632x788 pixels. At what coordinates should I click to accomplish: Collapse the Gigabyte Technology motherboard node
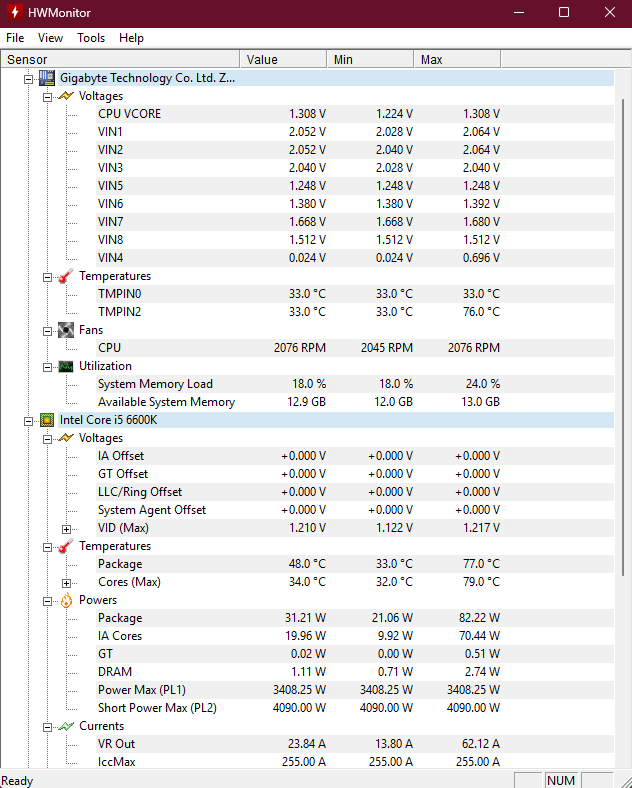(28, 78)
